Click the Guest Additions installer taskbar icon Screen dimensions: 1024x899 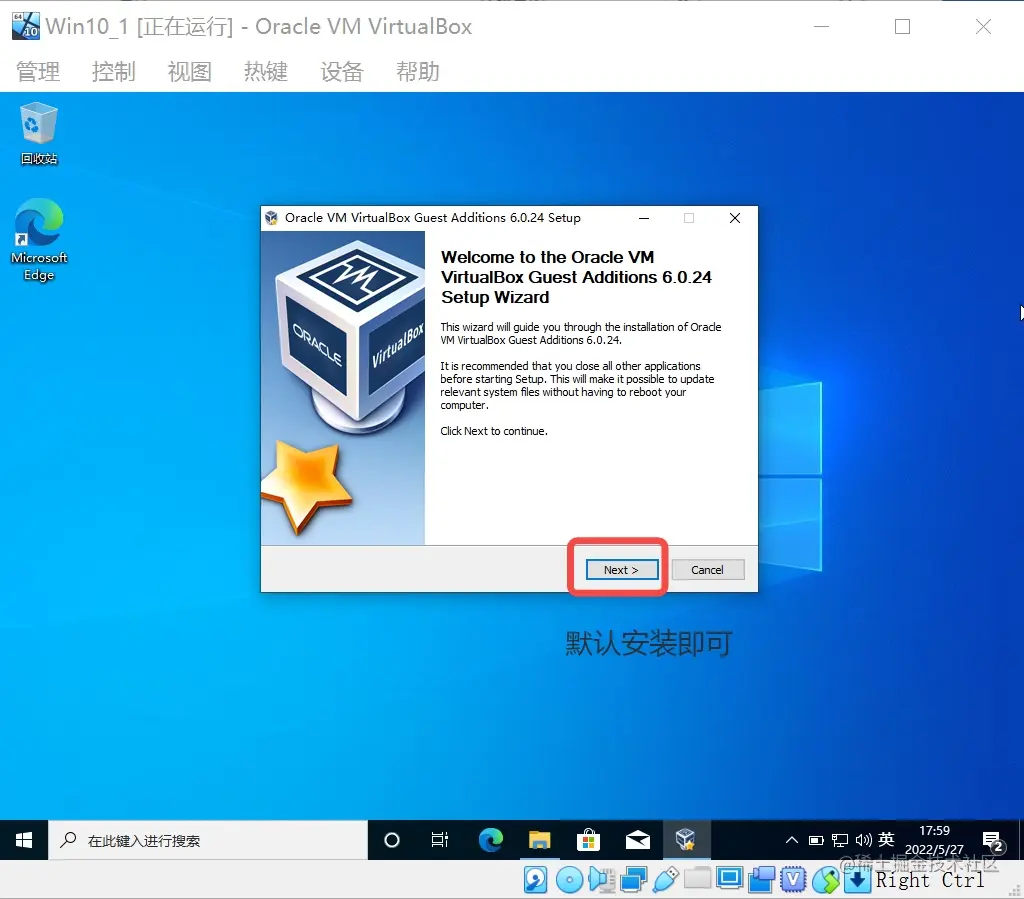(x=686, y=840)
